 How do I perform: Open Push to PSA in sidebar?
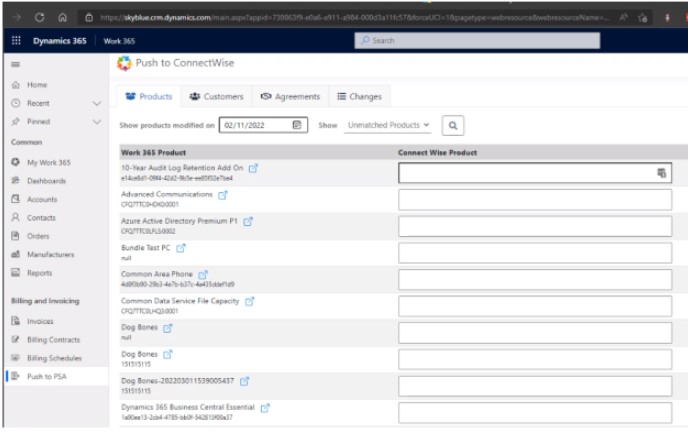click(56, 376)
